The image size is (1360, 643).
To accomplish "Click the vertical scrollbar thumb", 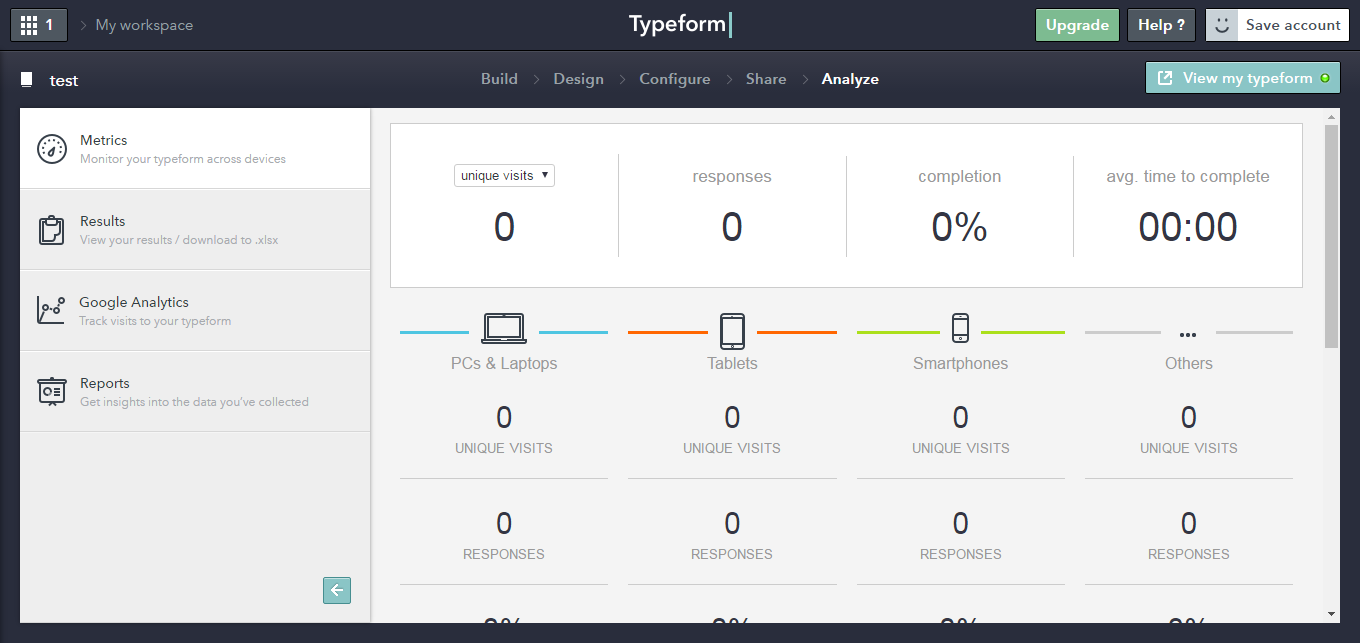I will pos(1331,236).
